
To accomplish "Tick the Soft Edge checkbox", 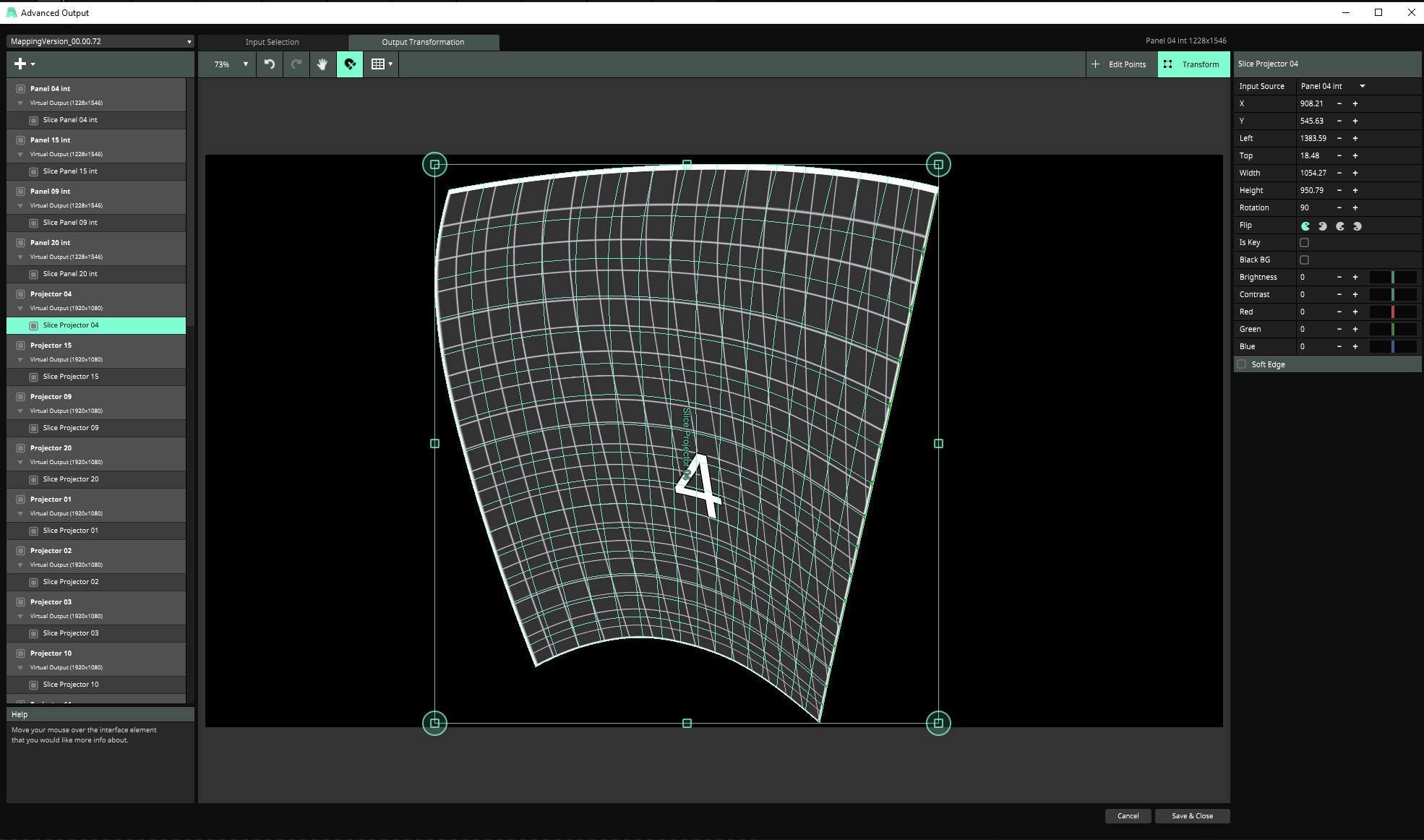I will point(1242,364).
